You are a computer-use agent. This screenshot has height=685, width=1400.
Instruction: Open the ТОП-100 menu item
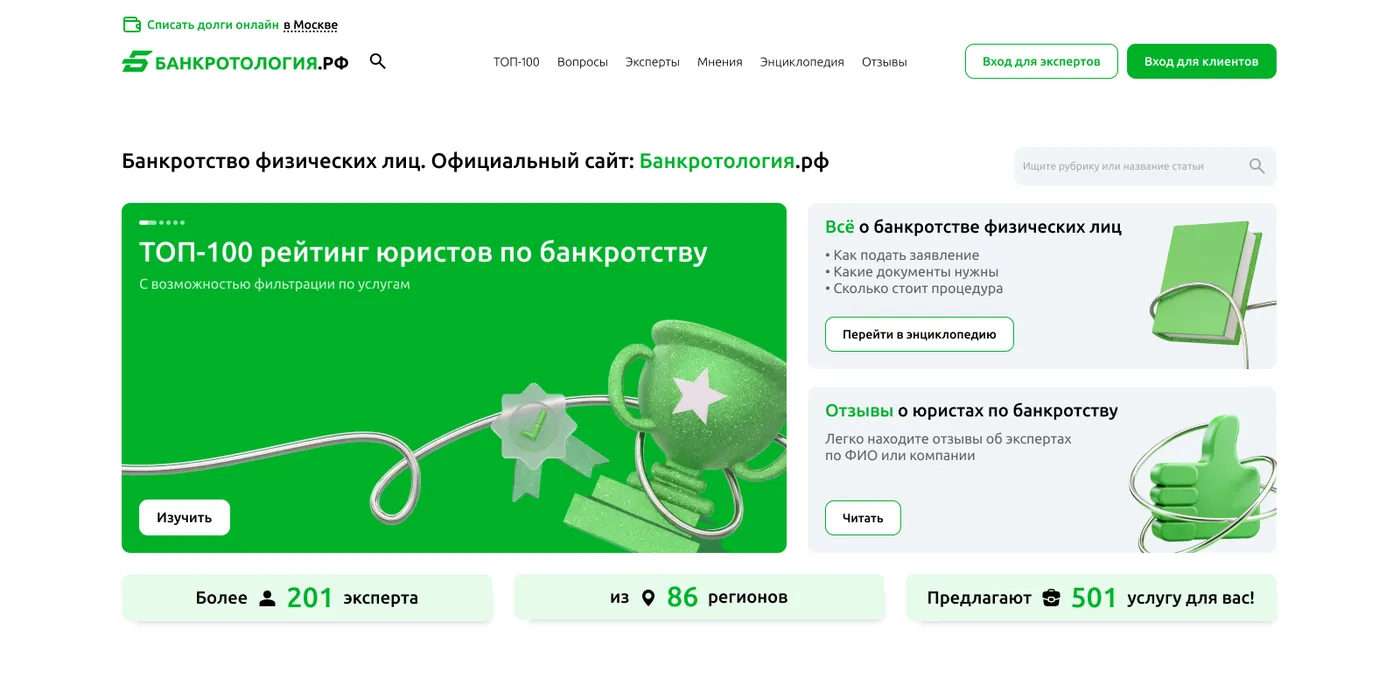coord(516,62)
